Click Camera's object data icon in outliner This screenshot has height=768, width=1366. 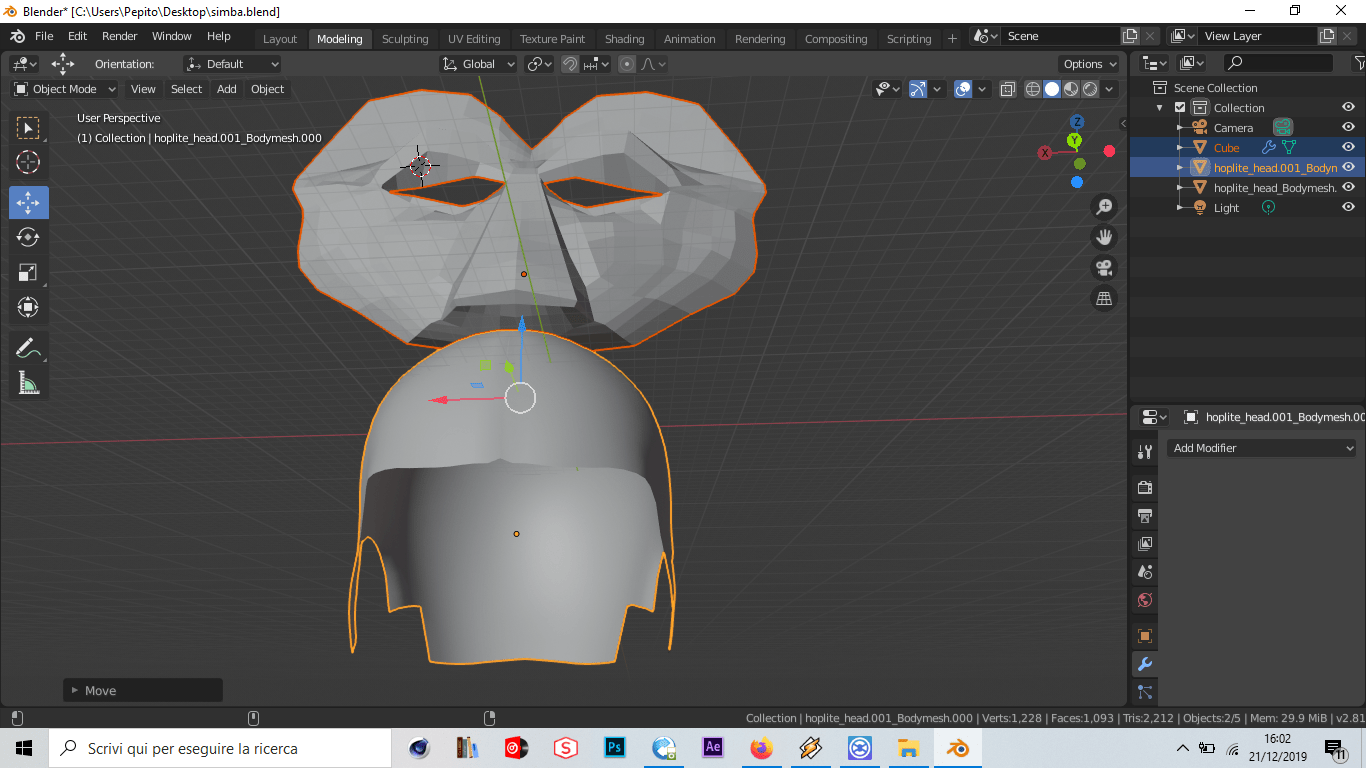(1283, 127)
